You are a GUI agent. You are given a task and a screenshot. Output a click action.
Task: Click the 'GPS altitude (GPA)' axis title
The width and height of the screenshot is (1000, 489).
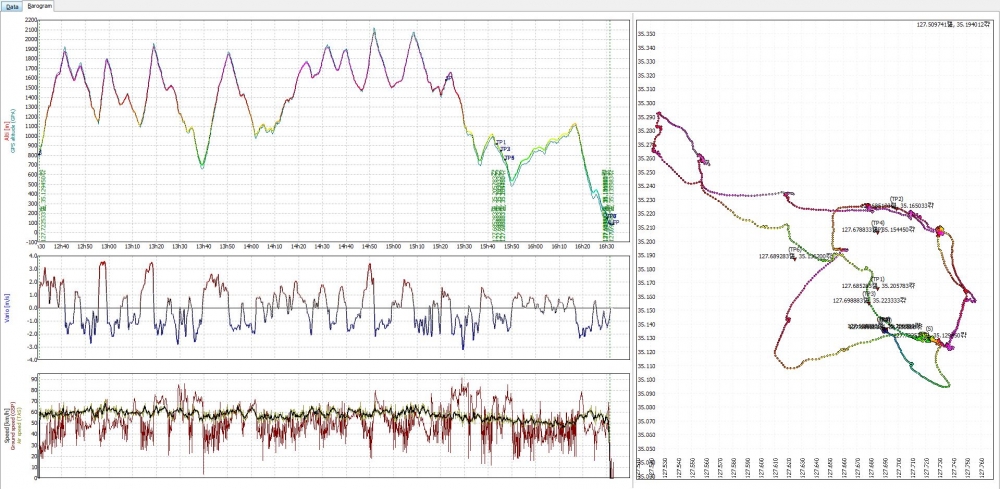tap(13, 132)
